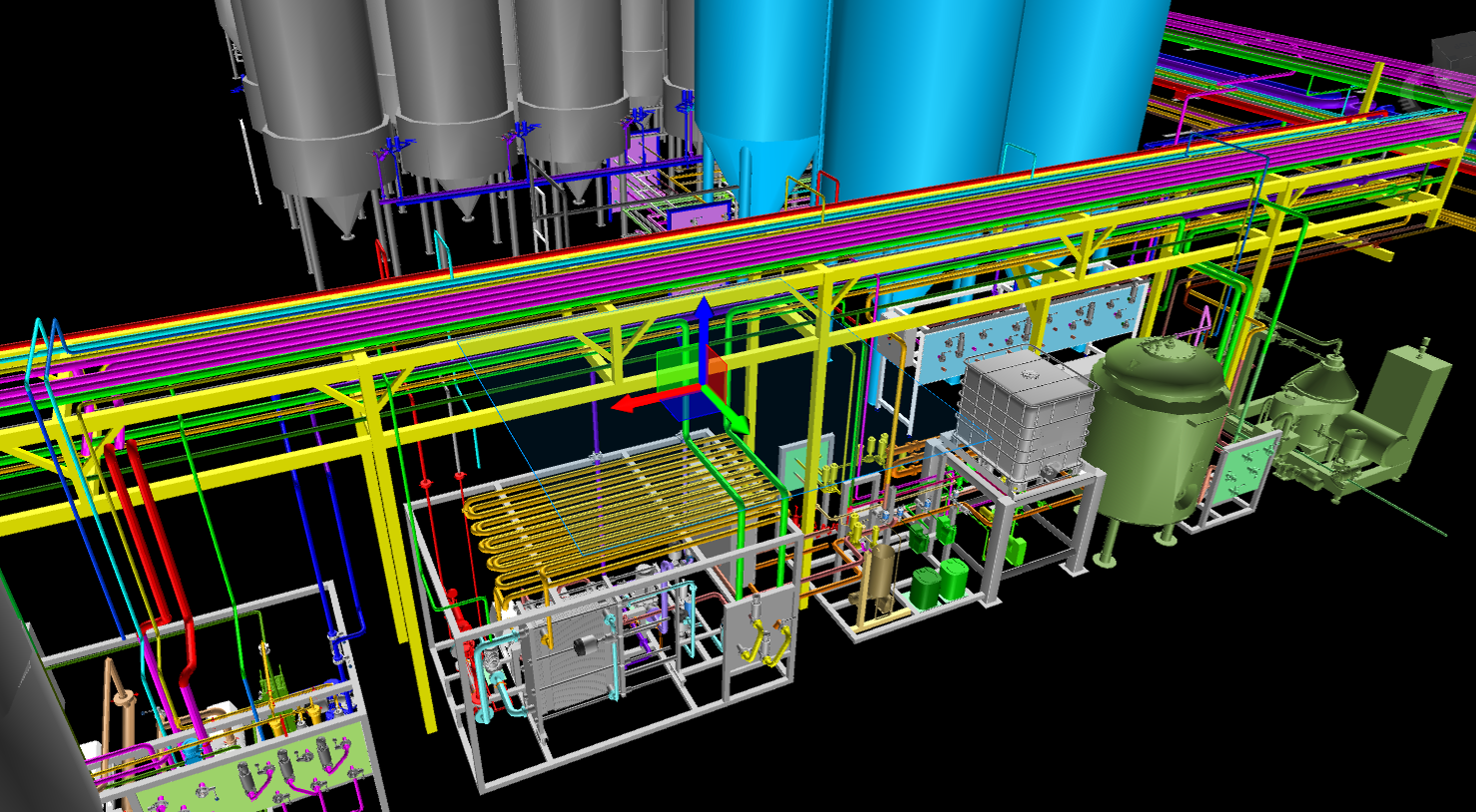Select the tan cylindrical vessel on the skid
The height and width of the screenshot is (812, 1476).
coord(879,575)
